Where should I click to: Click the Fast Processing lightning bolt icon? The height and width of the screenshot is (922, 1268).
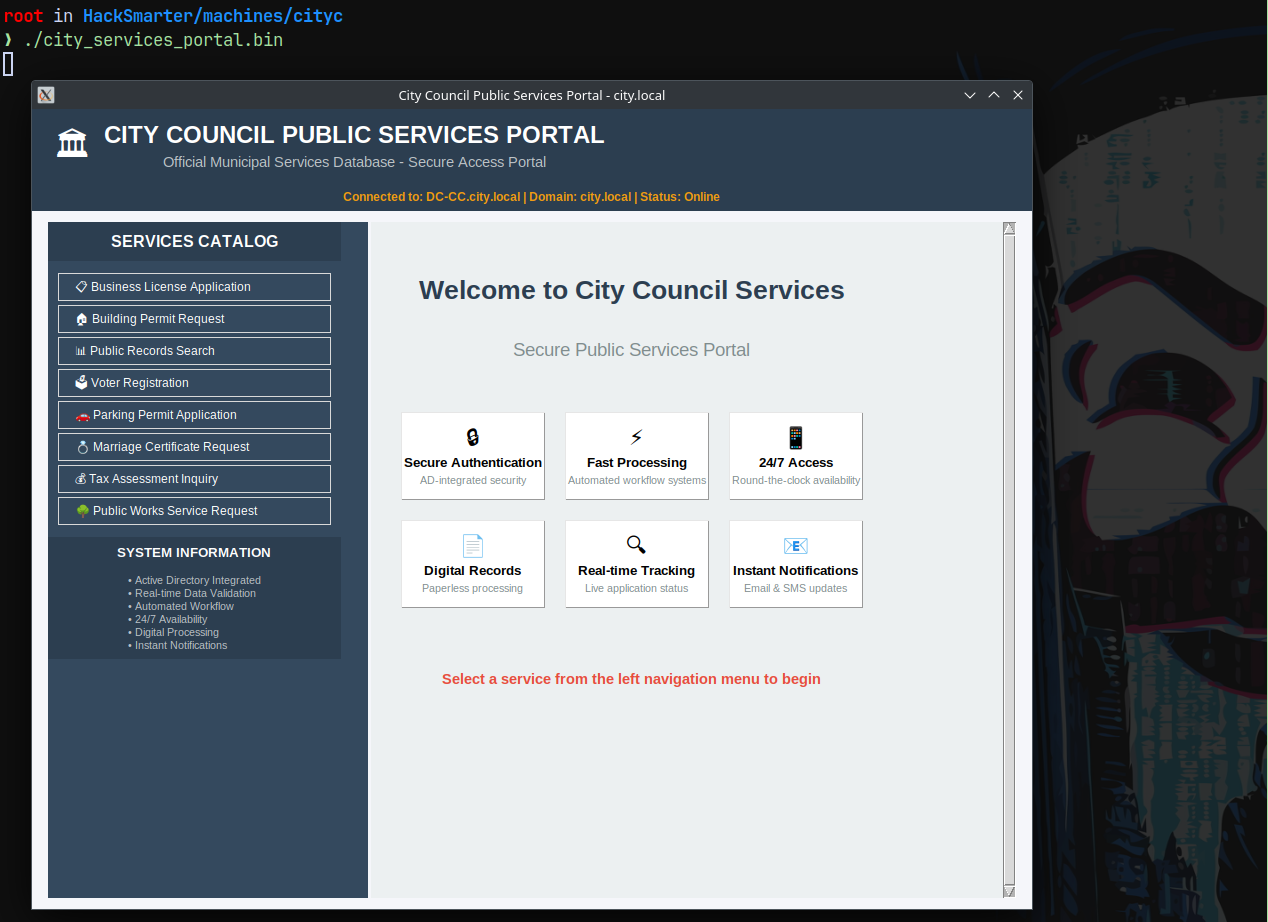tap(637, 437)
